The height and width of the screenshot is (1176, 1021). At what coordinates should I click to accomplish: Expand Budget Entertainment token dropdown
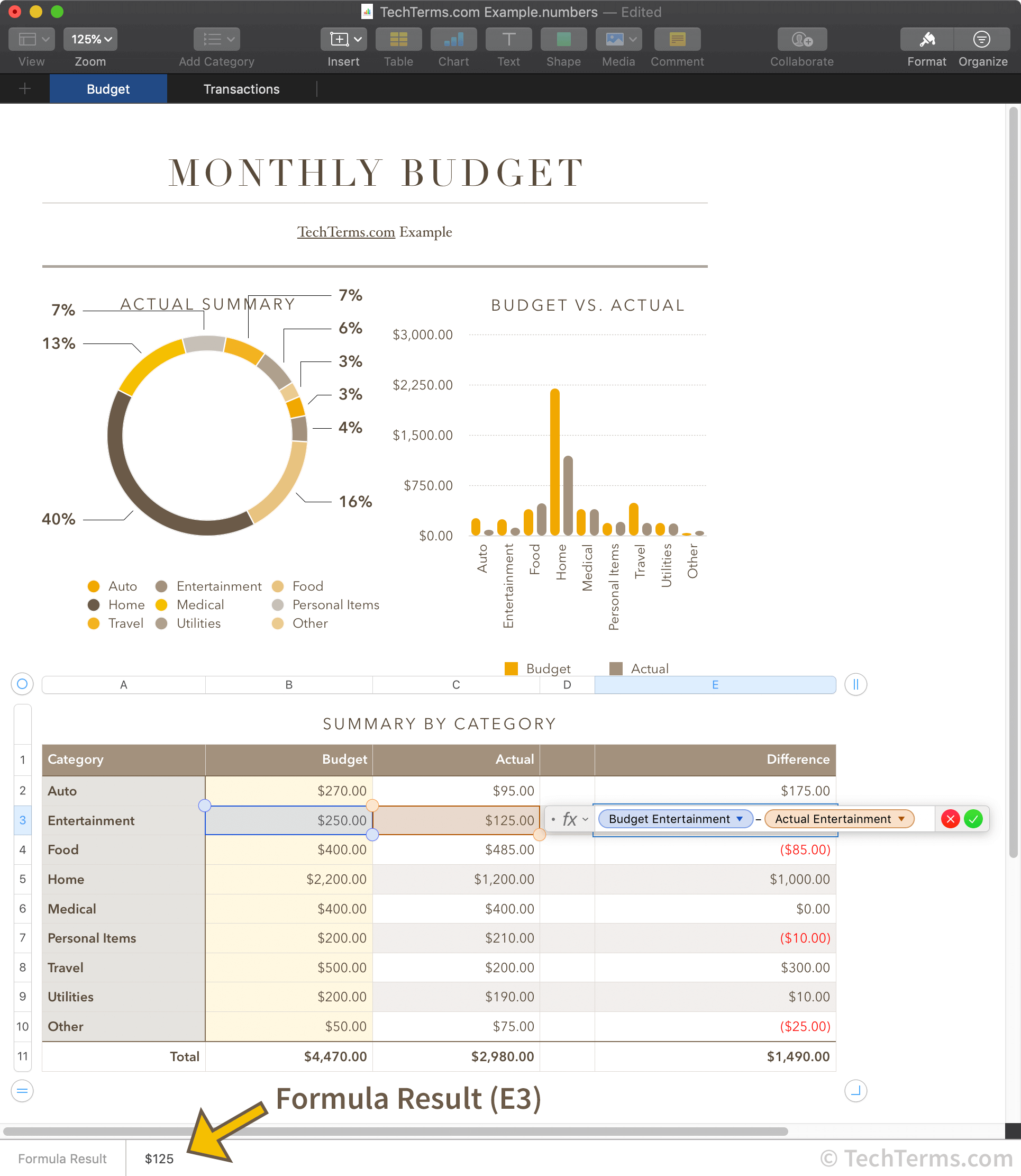pyautogui.click(x=740, y=819)
